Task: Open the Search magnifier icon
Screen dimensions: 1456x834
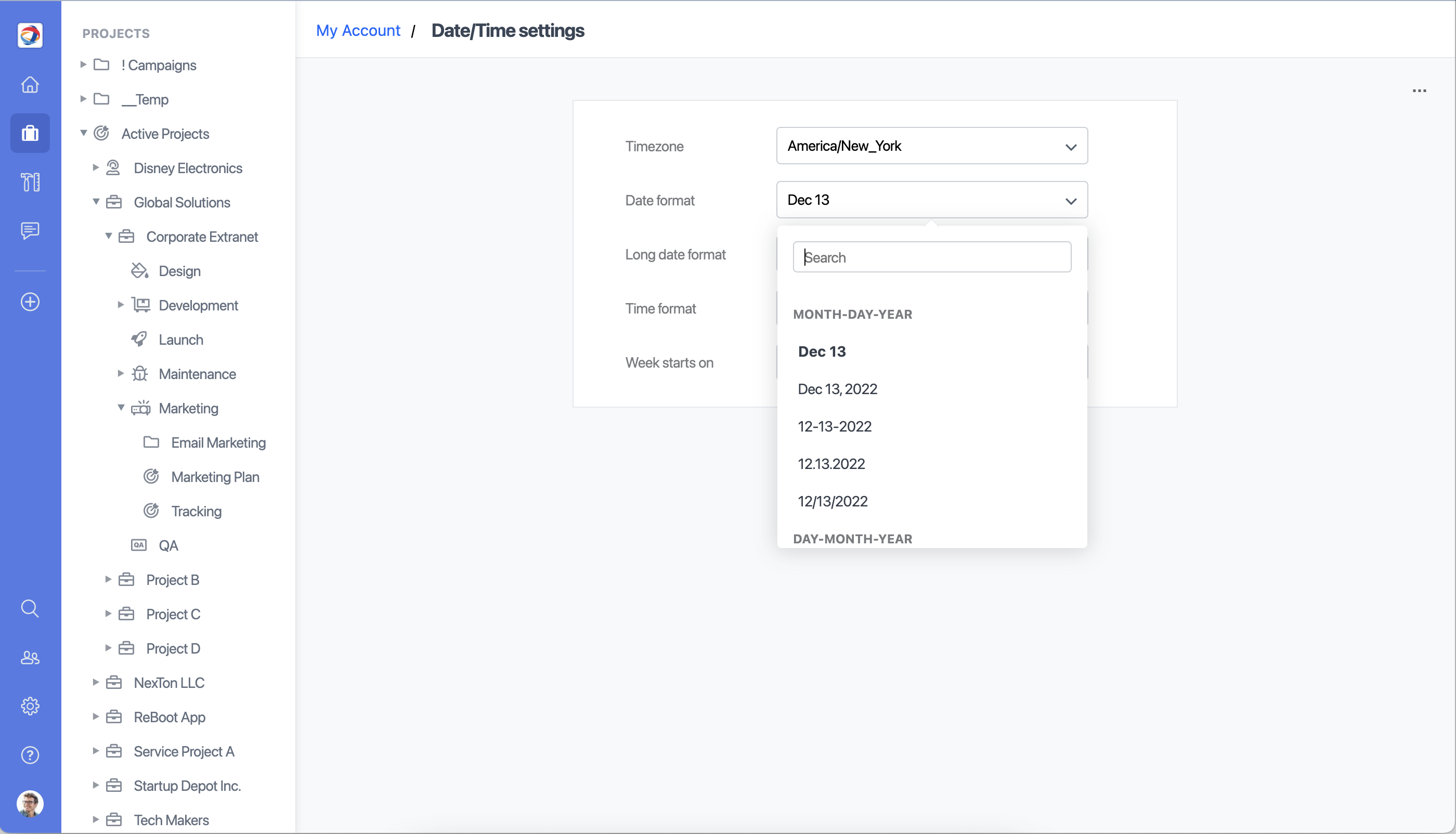Action: 30,608
